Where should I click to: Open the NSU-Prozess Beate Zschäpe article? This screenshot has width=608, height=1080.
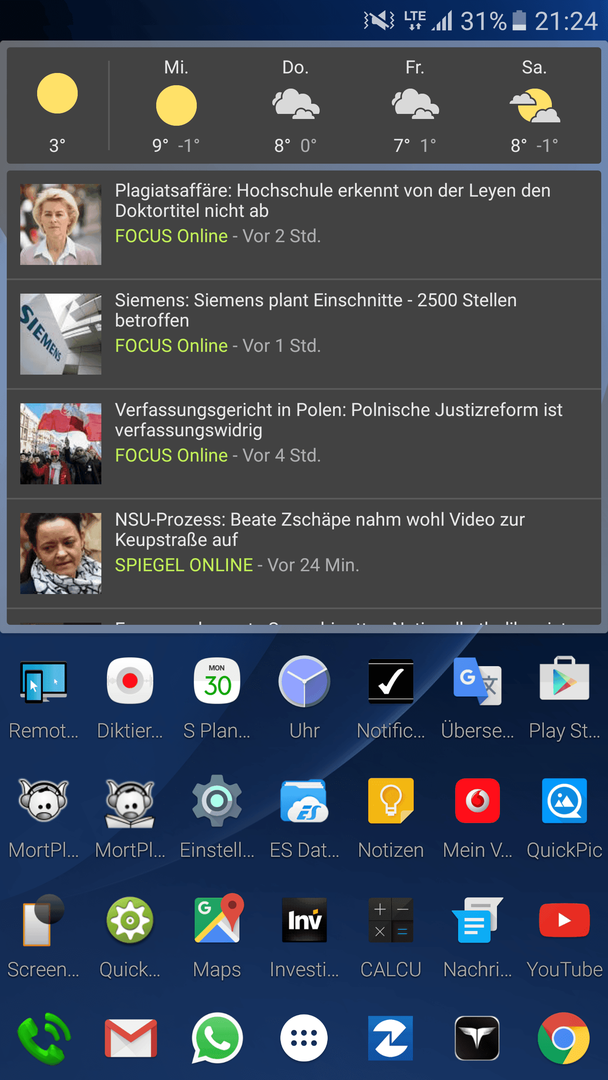tap(304, 553)
